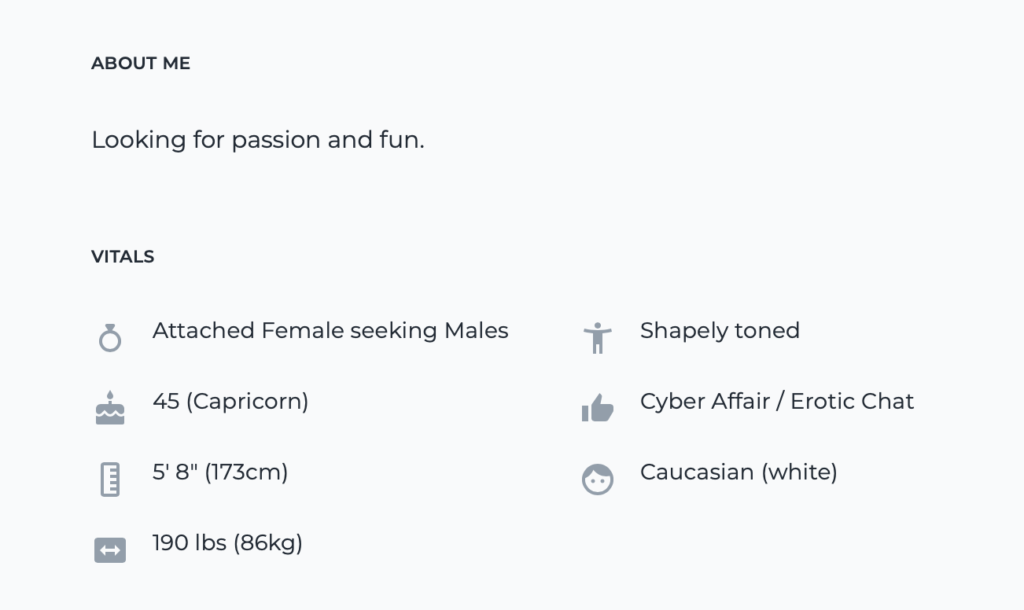Click the thumbs-up interests icon
Image resolution: width=1024 pixels, height=610 pixels.
pos(597,408)
